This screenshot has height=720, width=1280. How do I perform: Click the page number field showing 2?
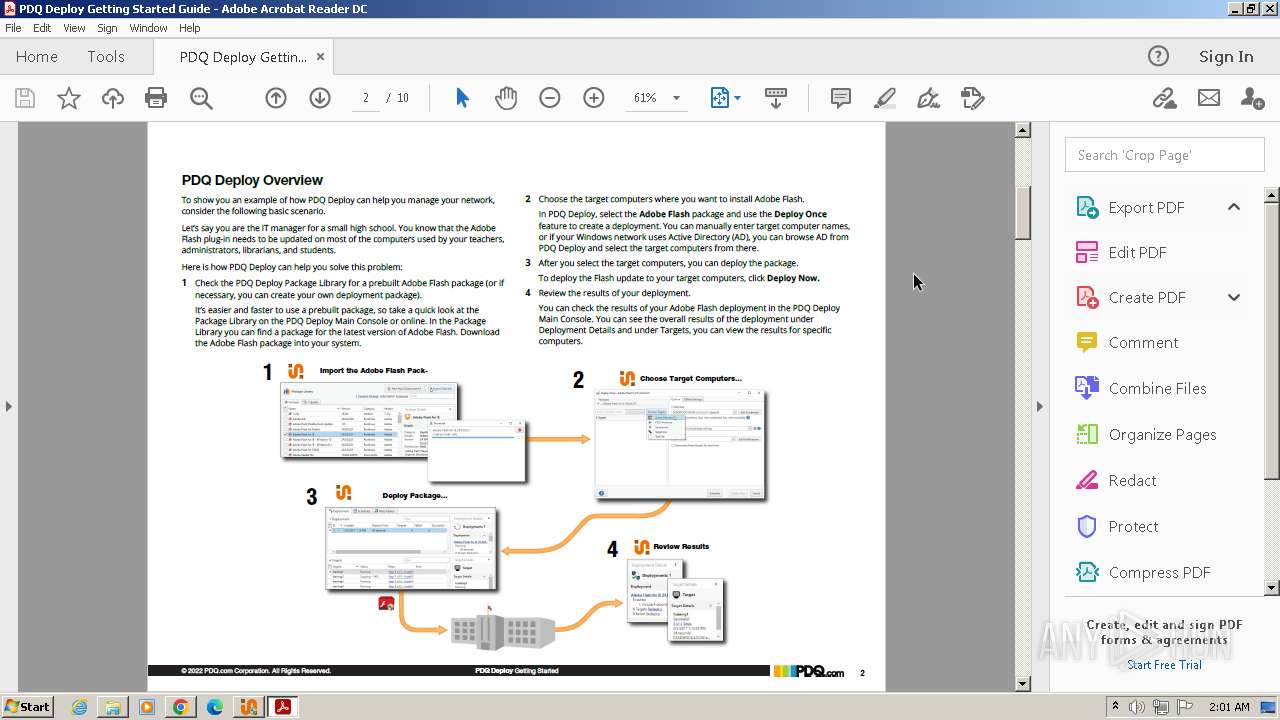tap(366, 98)
